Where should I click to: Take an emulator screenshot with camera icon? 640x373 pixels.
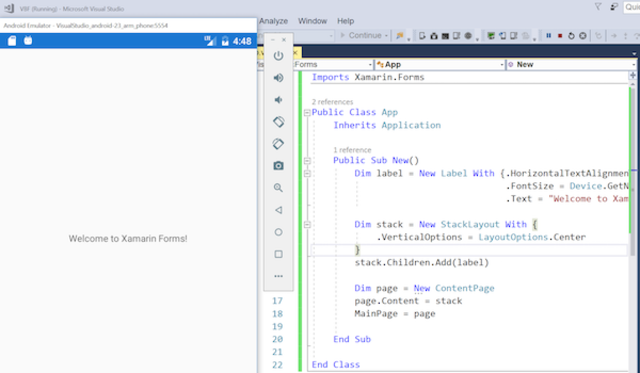point(278,166)
